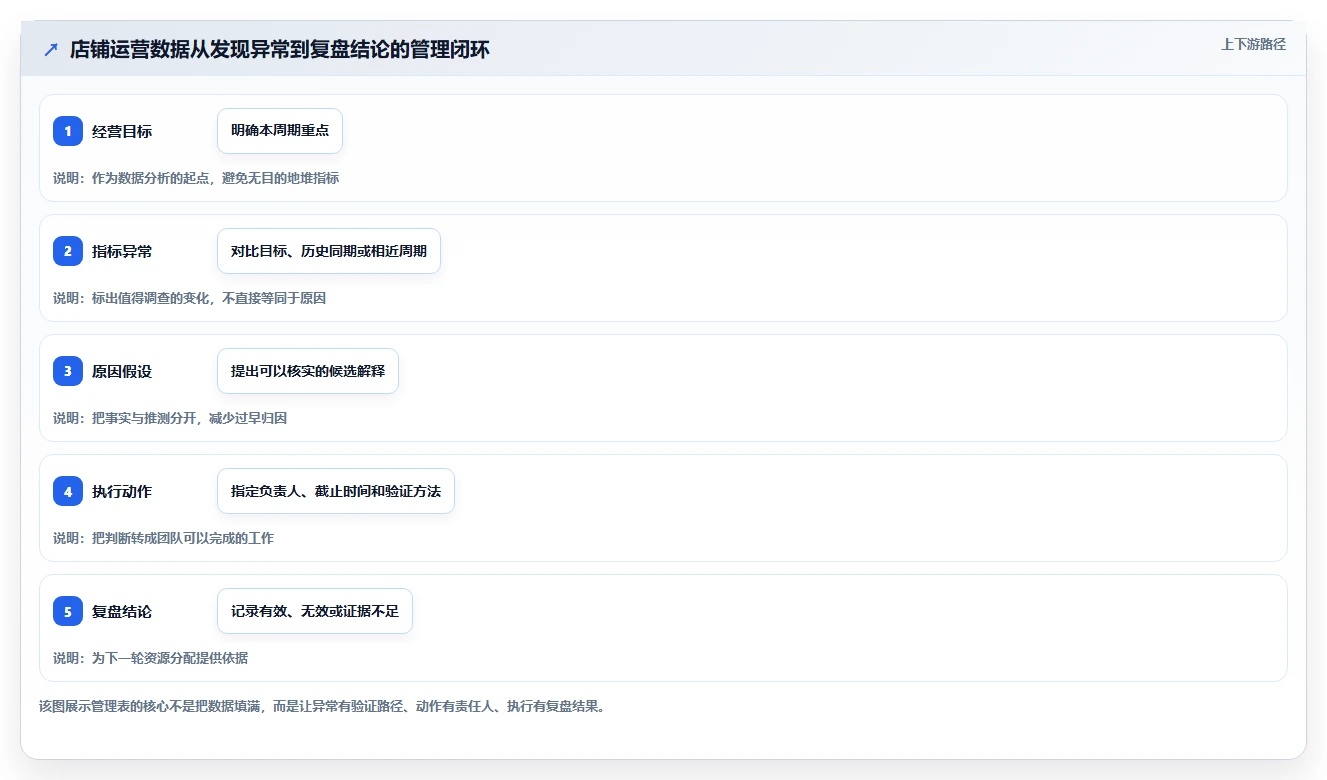This screenshot has height=780, width=1327.
Task: Click the 复盘结论 step label
Action: [x=122, y=611]
